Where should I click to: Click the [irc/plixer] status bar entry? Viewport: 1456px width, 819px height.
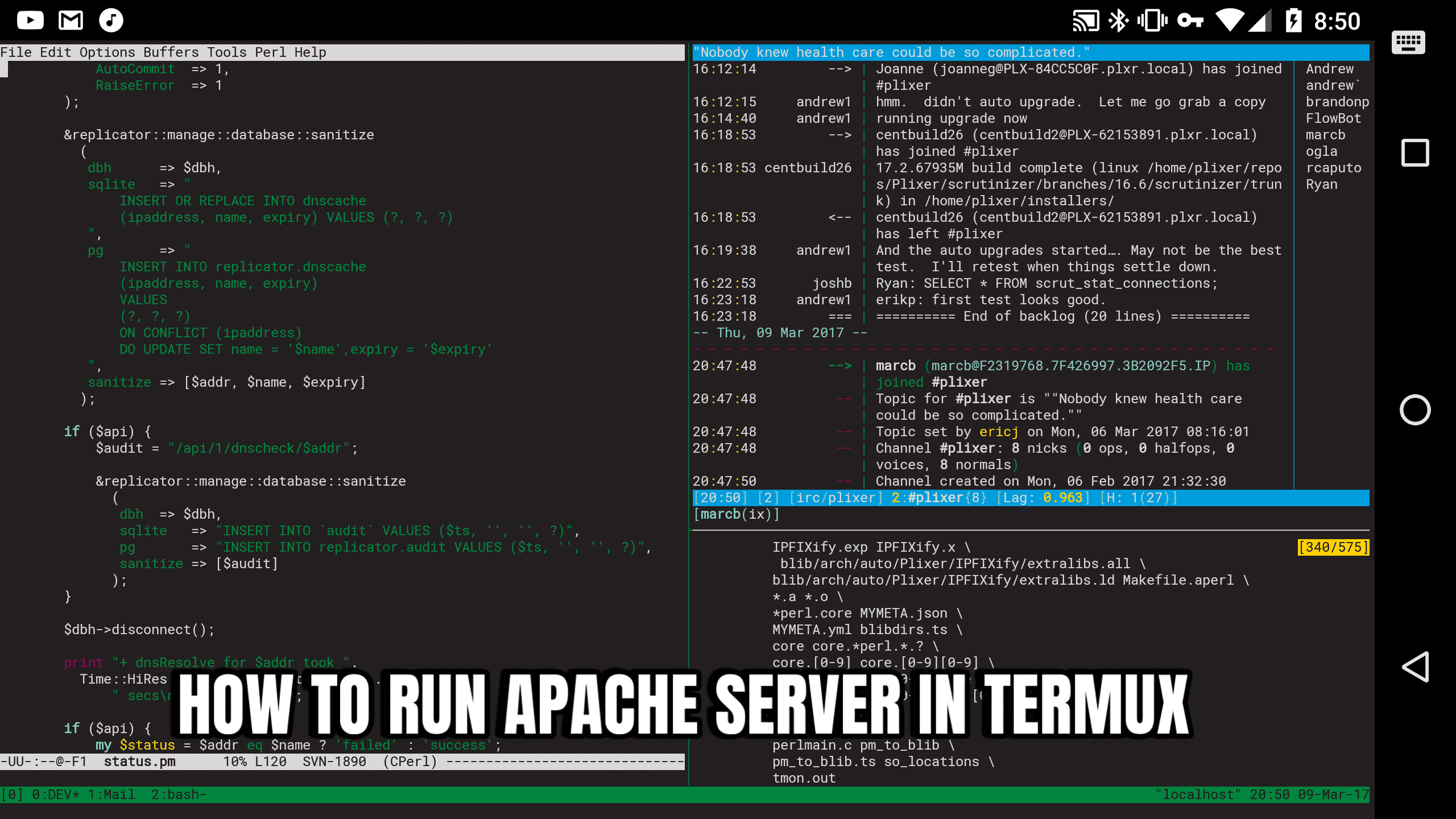point(836,498)
